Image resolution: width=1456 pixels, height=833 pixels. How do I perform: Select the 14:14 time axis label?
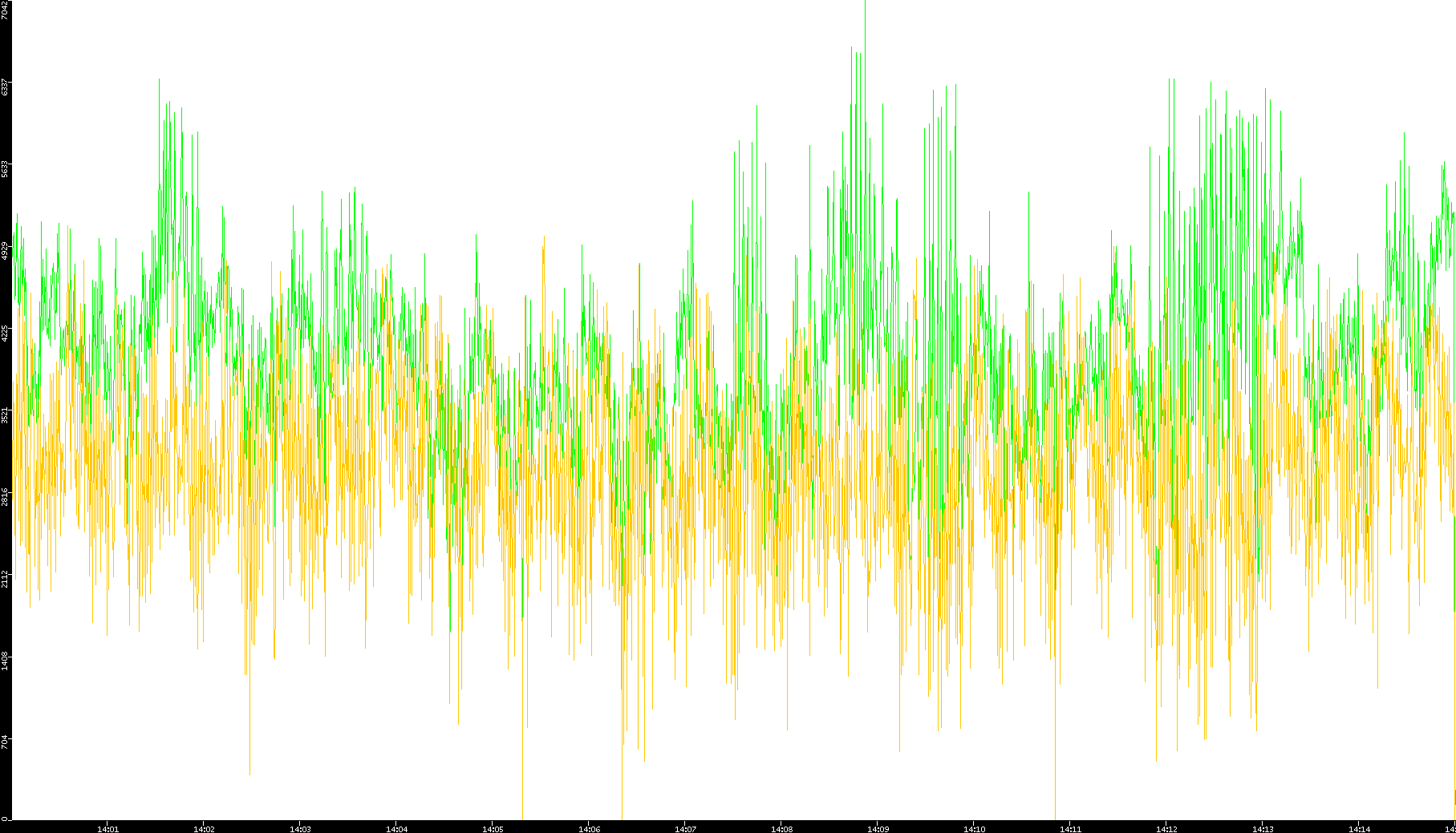coord(1359,829)
